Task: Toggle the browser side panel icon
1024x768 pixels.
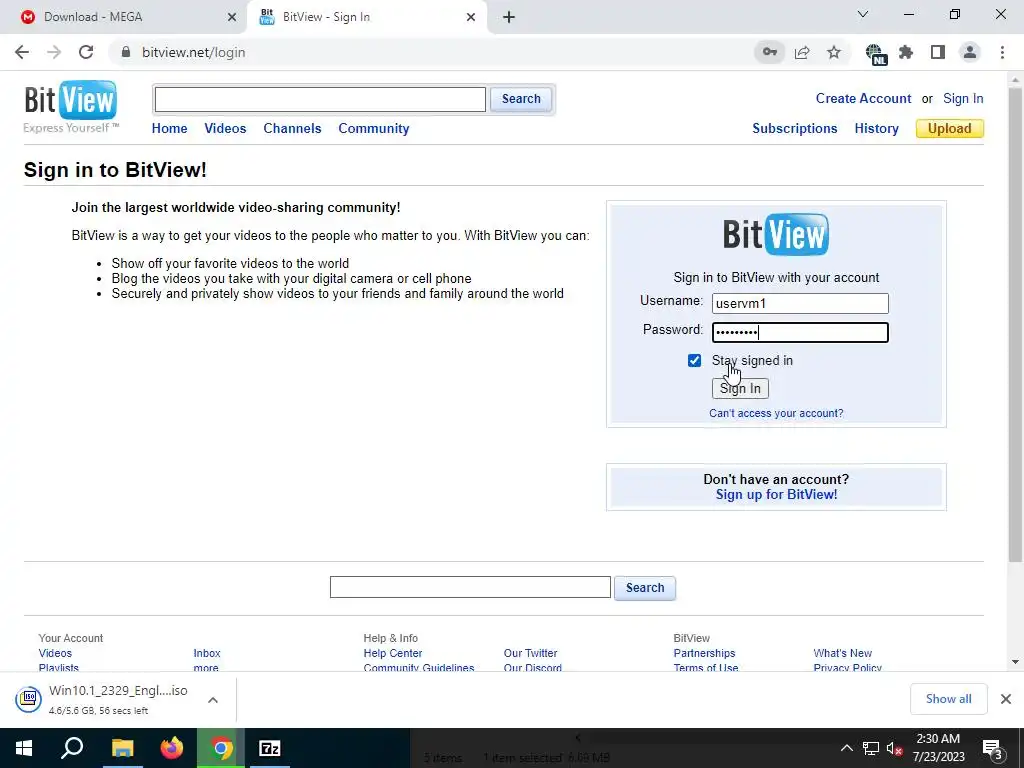Action: pos(938,52)
